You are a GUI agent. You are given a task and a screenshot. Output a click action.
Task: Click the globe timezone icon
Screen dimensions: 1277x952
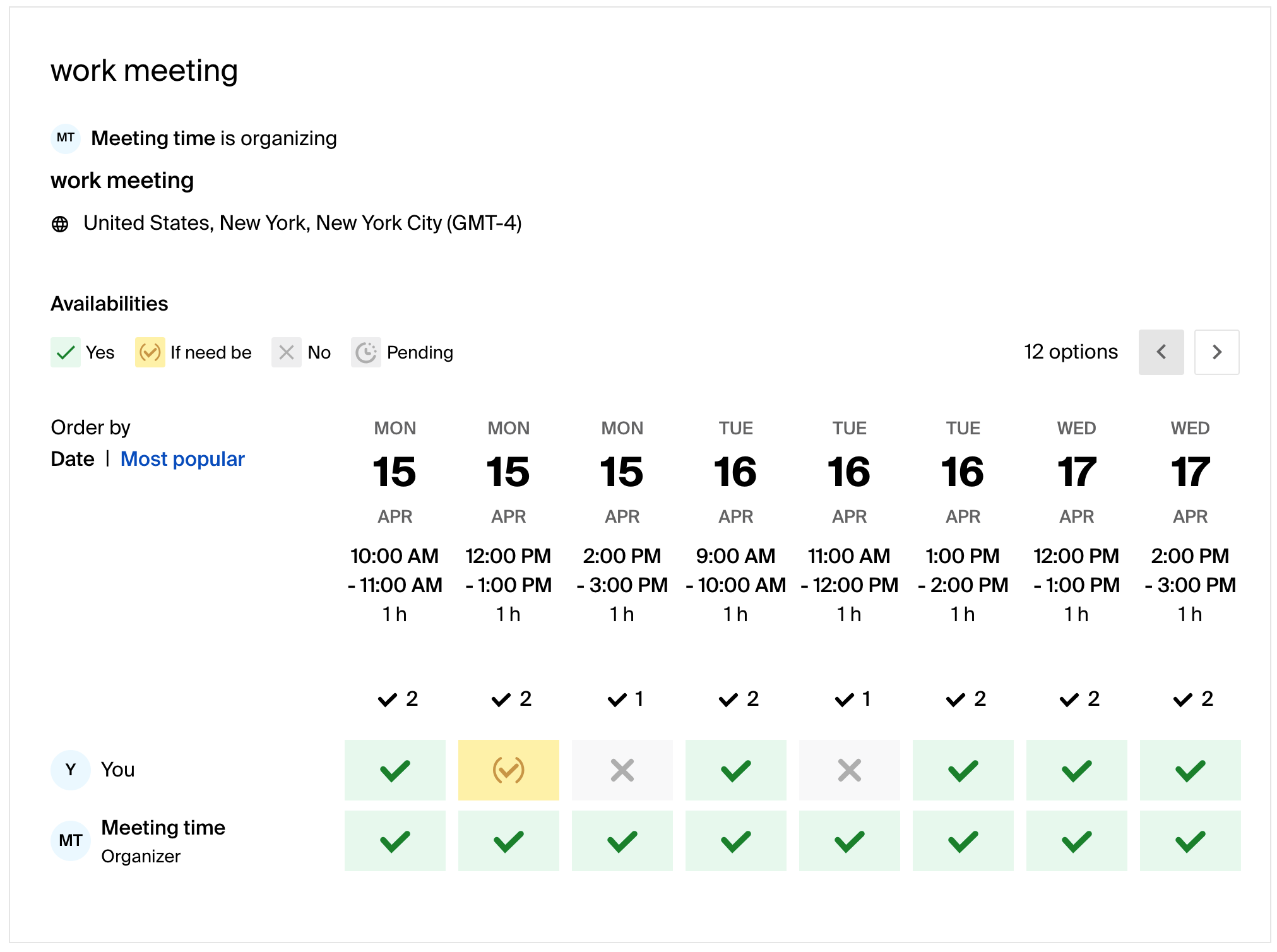60,224
